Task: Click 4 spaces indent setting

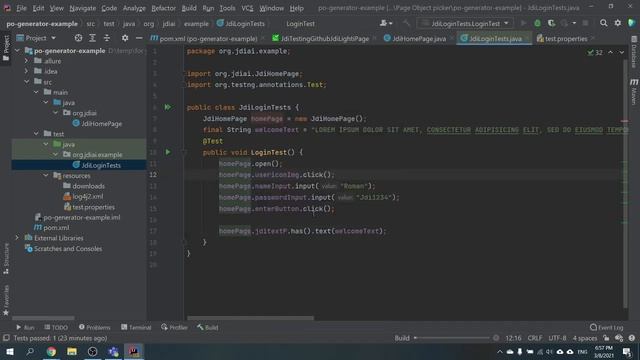Action: click(x=585, y=338)
